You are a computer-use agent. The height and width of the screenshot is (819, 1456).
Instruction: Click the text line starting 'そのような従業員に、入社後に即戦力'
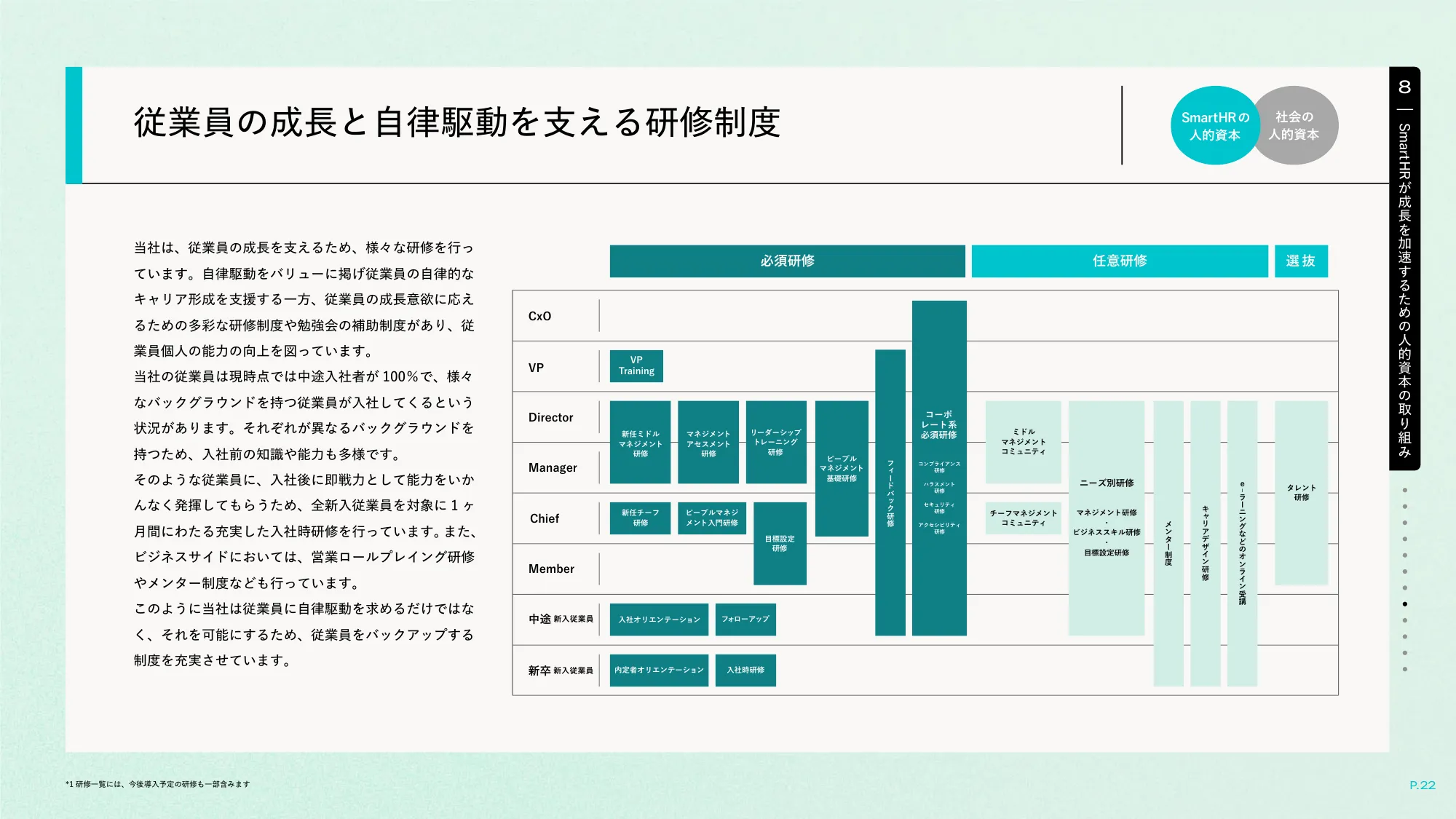click(x=304, y=480)
